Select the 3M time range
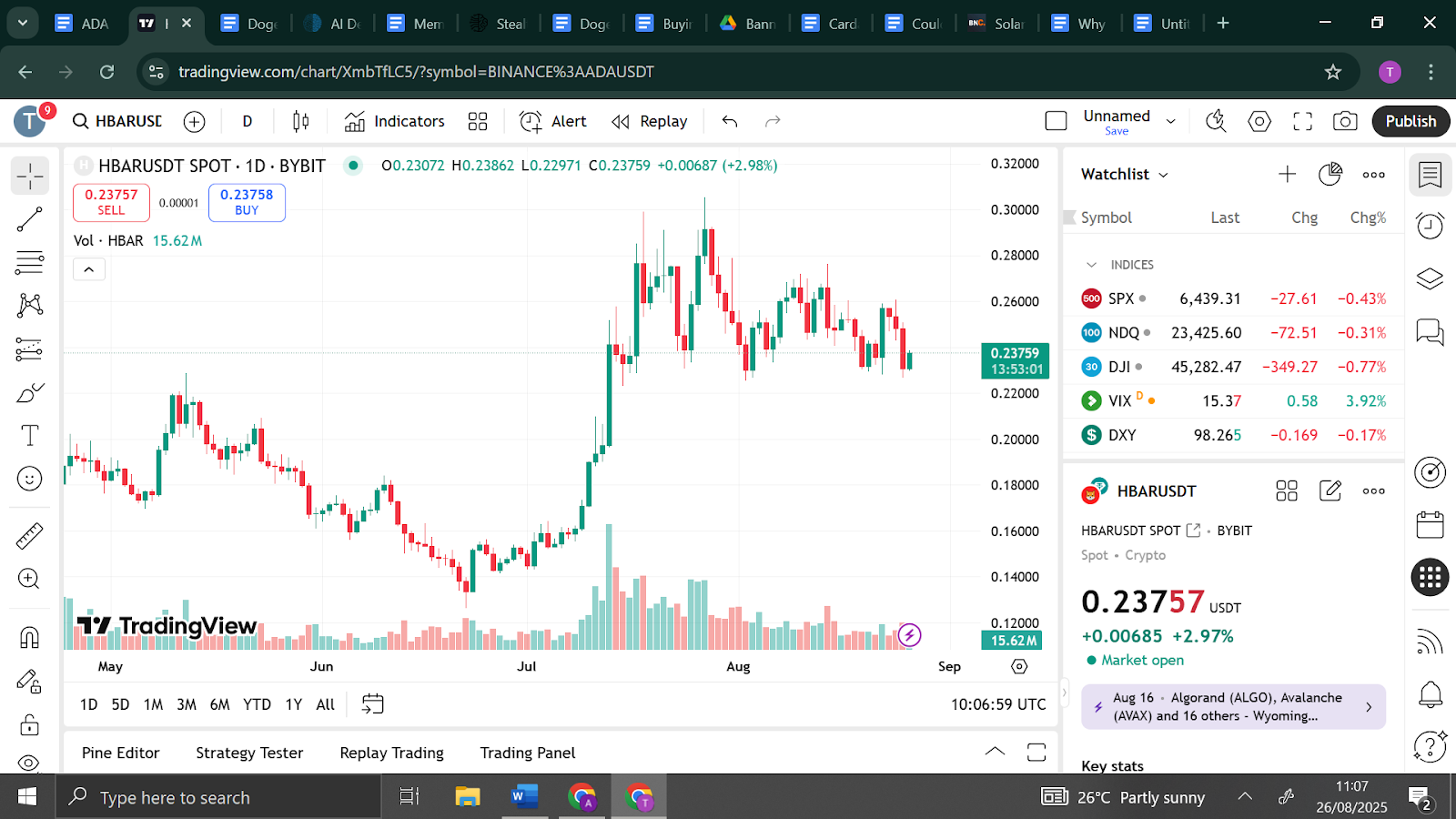 tap(187, 704)
